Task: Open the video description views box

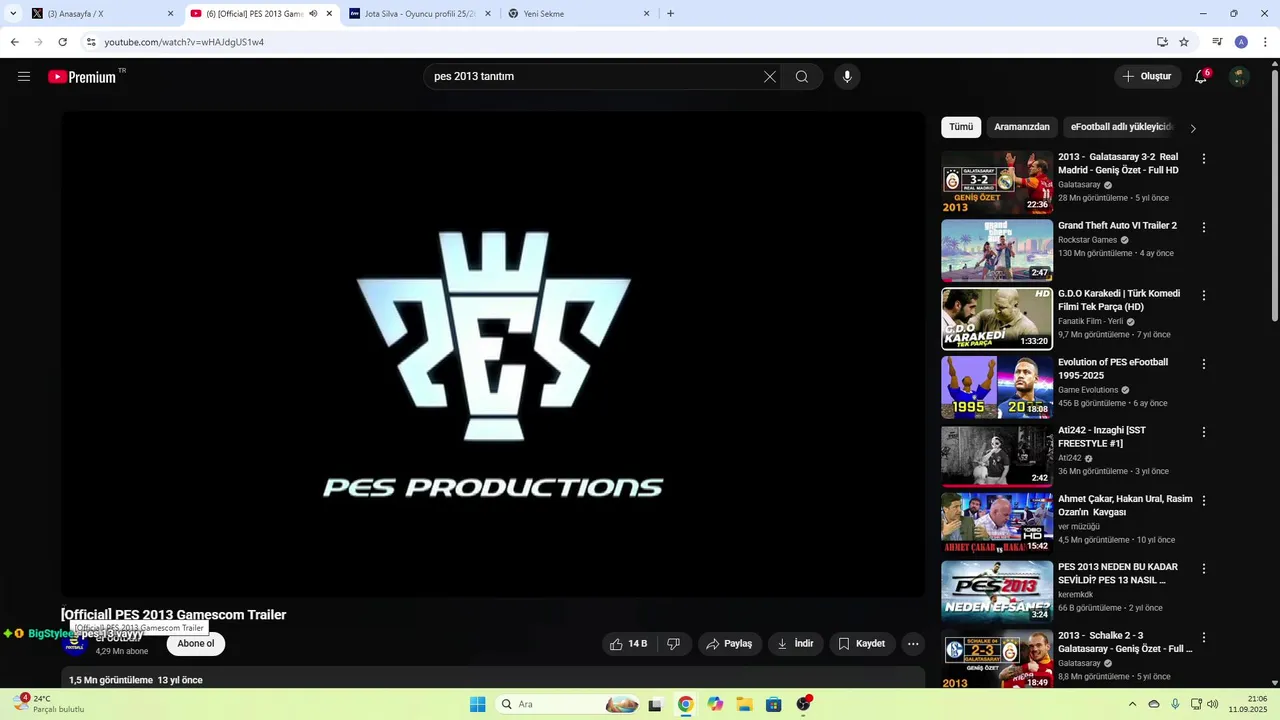Action: tap(493, 679)
